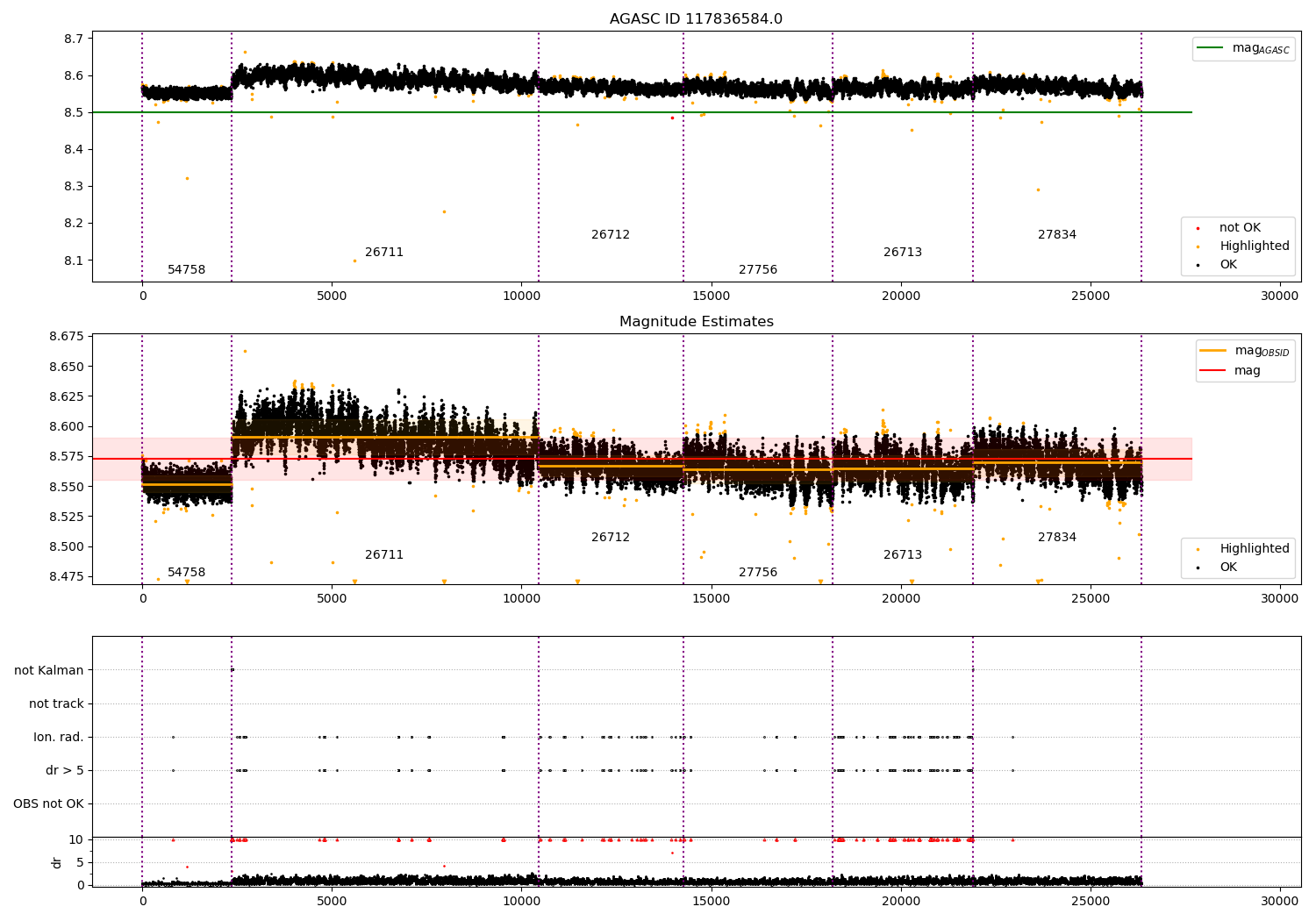This screenshot has height=921, width=1316.
Task: Click y-axis tick 8.4 in top plot
Action: click(x=75, y=150)
